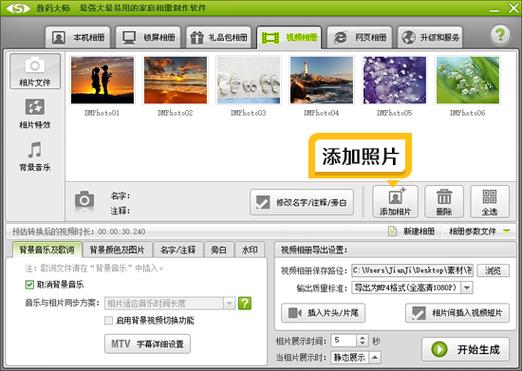This screenshot has width=522, height=371.
Task: Click the 删除 trash icon button
Action: tap(444, 202)
